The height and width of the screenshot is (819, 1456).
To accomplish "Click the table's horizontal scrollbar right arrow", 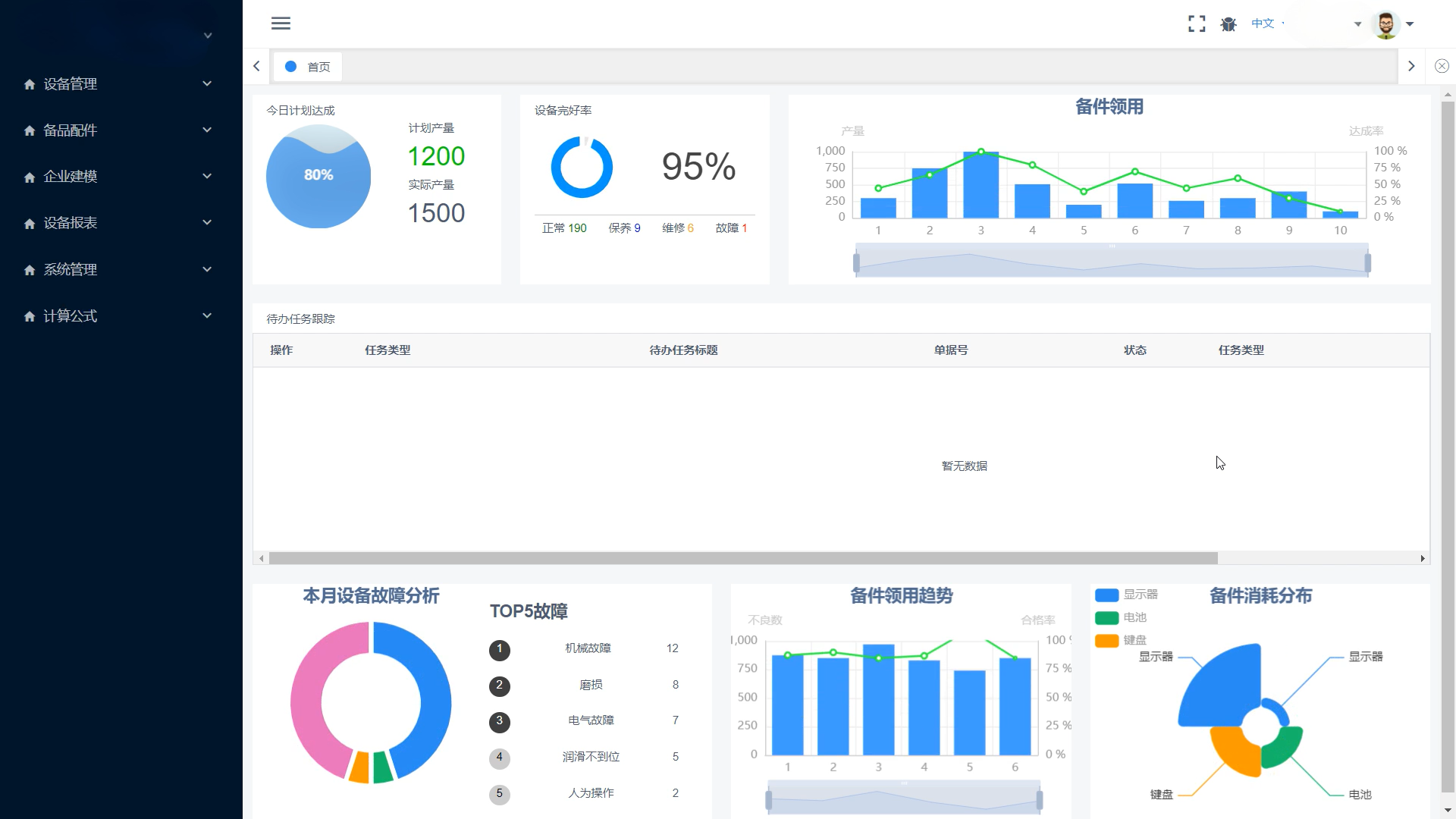I will click(x=1423, y=559).
